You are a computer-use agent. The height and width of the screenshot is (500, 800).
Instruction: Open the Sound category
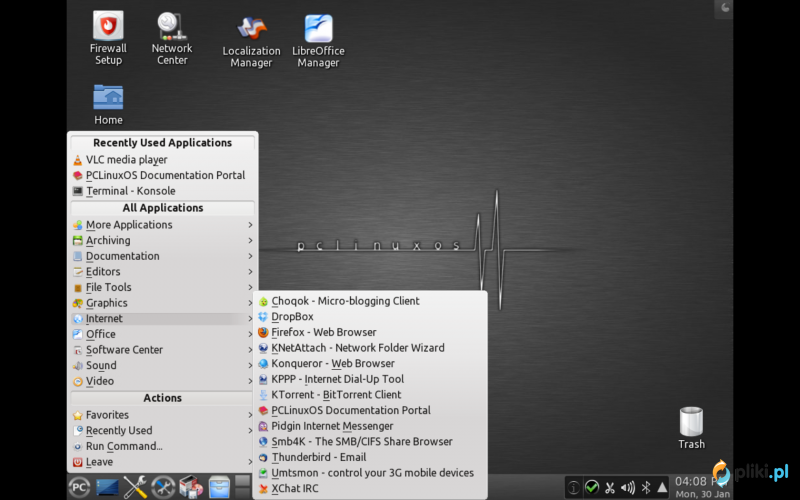pyautogui.click(x=163, y=365)
